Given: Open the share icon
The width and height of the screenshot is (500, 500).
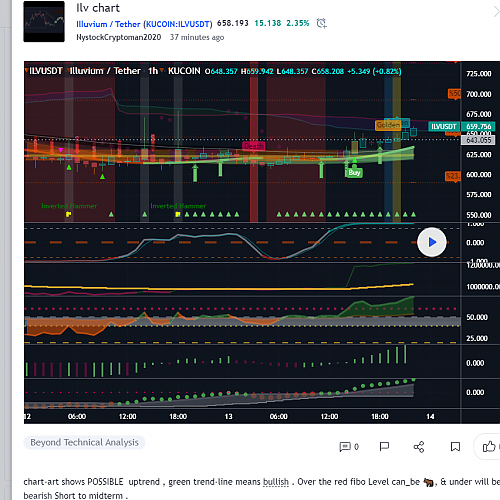Looking at the screenshot, I should click(419, 446).
